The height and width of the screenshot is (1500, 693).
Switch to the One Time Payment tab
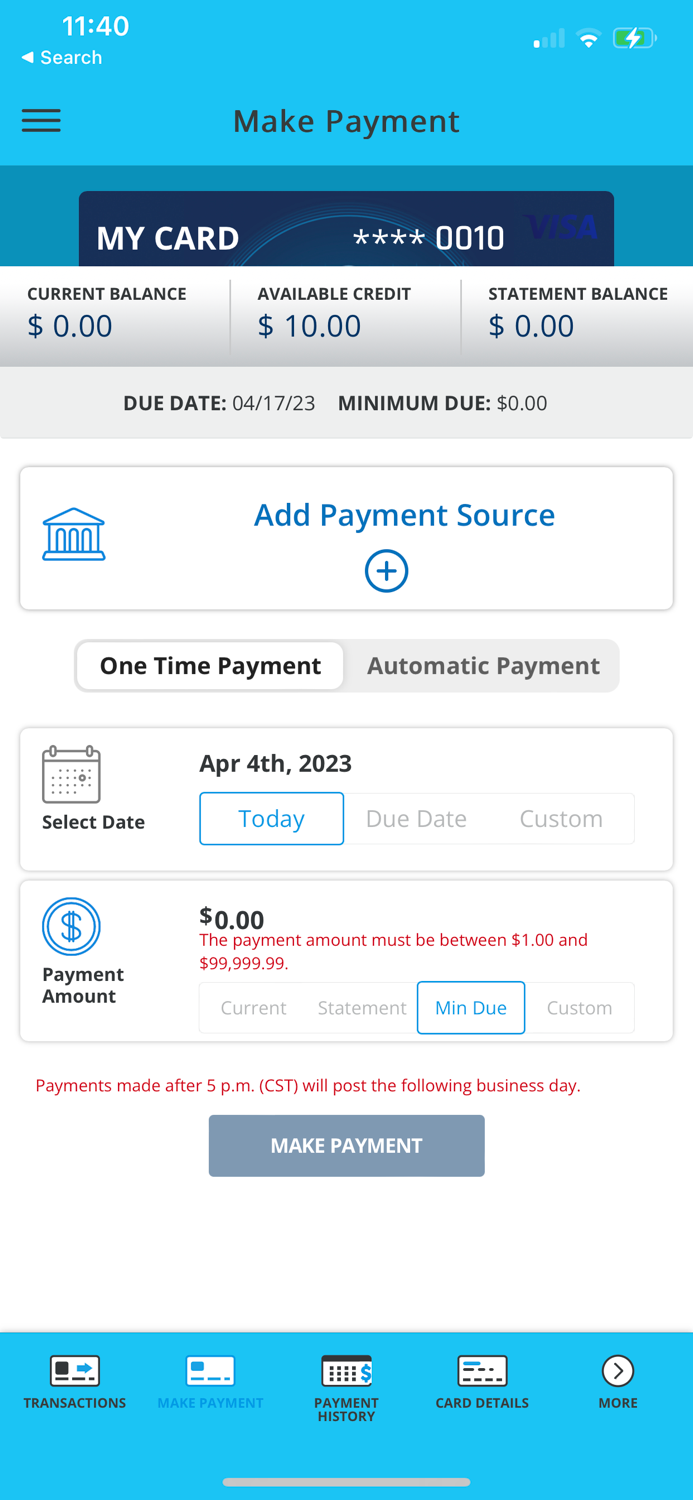pyautogui.click(x=209, y=665)
